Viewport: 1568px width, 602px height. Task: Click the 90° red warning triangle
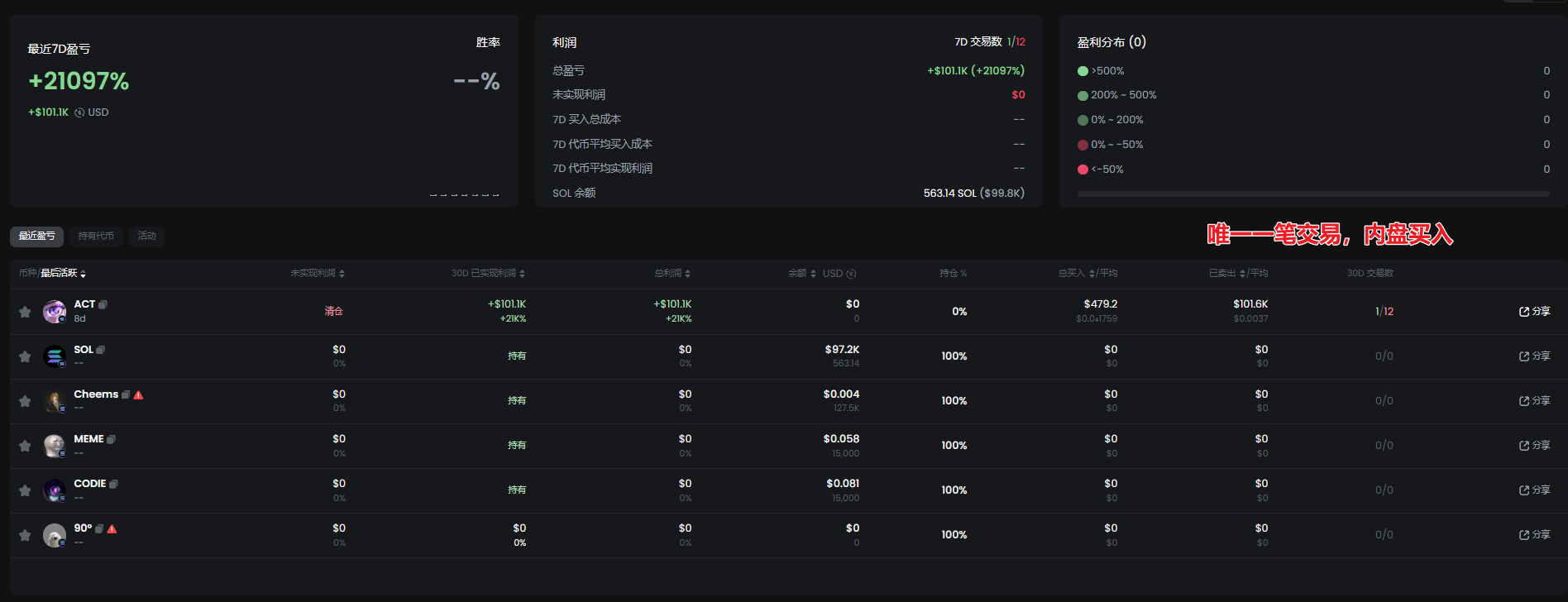112,529
